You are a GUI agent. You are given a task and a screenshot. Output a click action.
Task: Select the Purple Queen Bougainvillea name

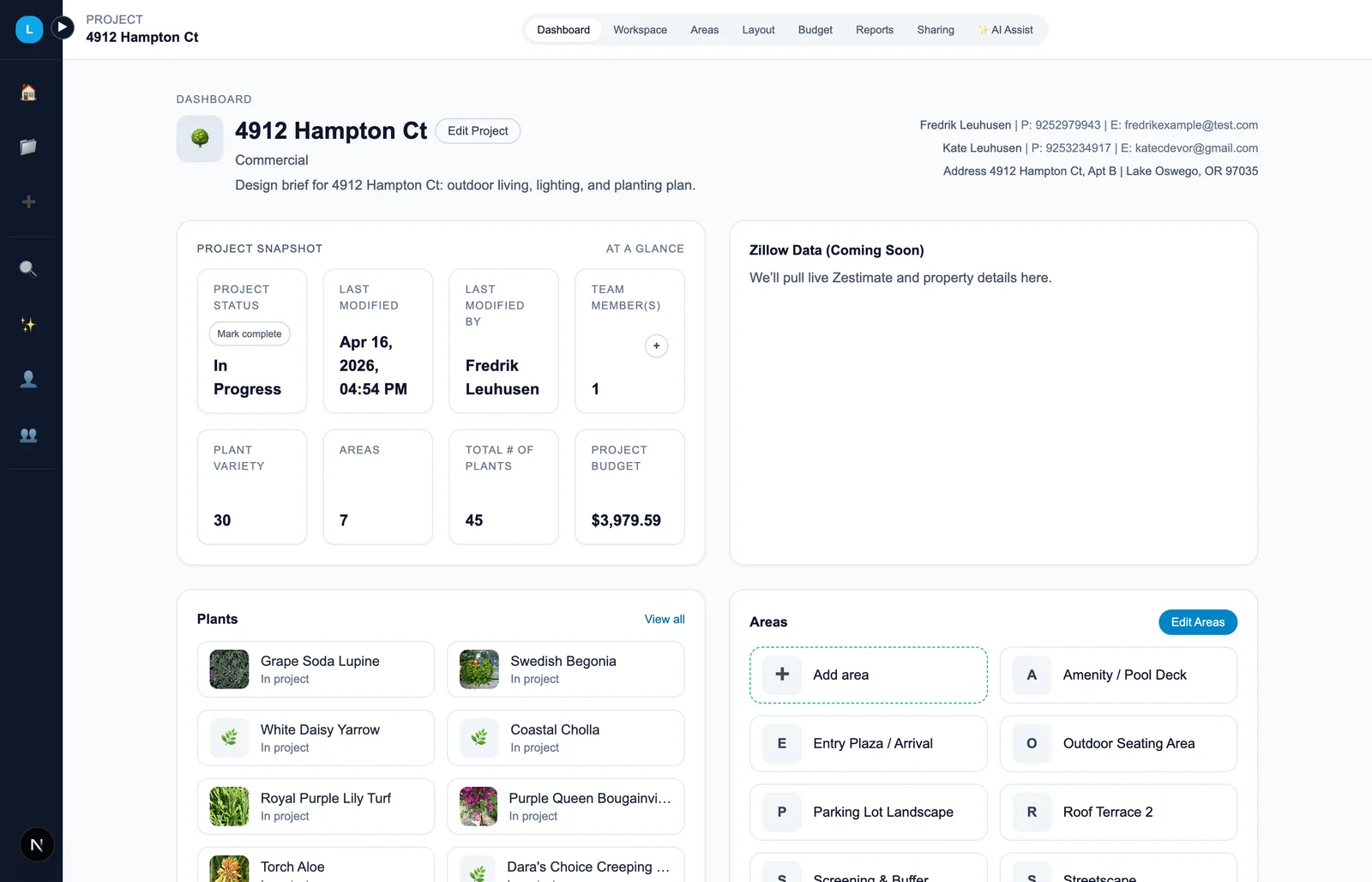coord(590,798)
